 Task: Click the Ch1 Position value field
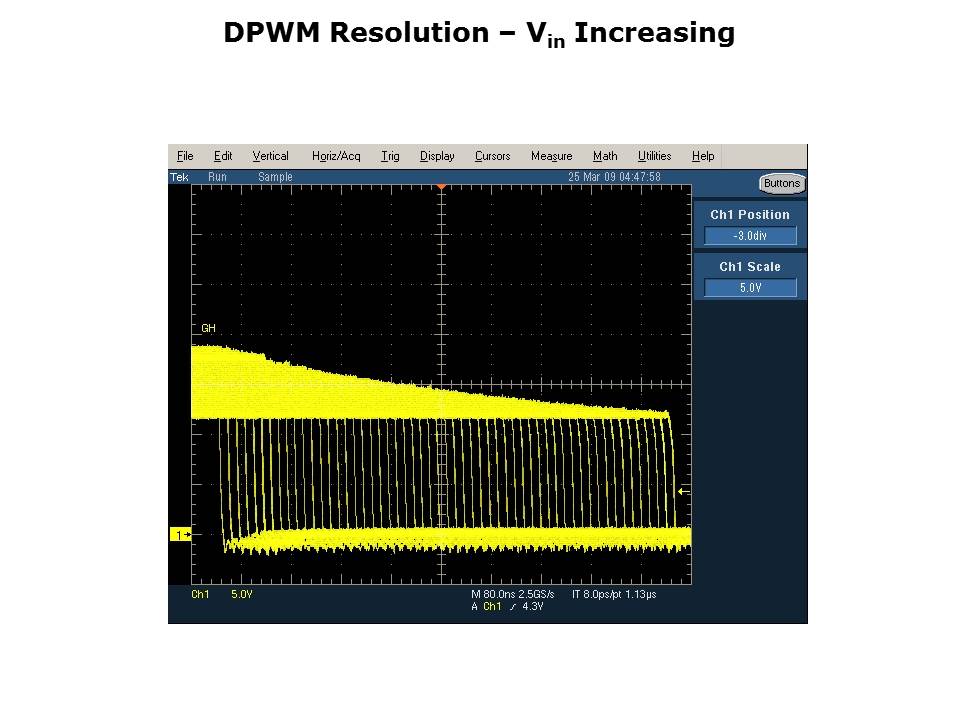(x=750, y=236)
